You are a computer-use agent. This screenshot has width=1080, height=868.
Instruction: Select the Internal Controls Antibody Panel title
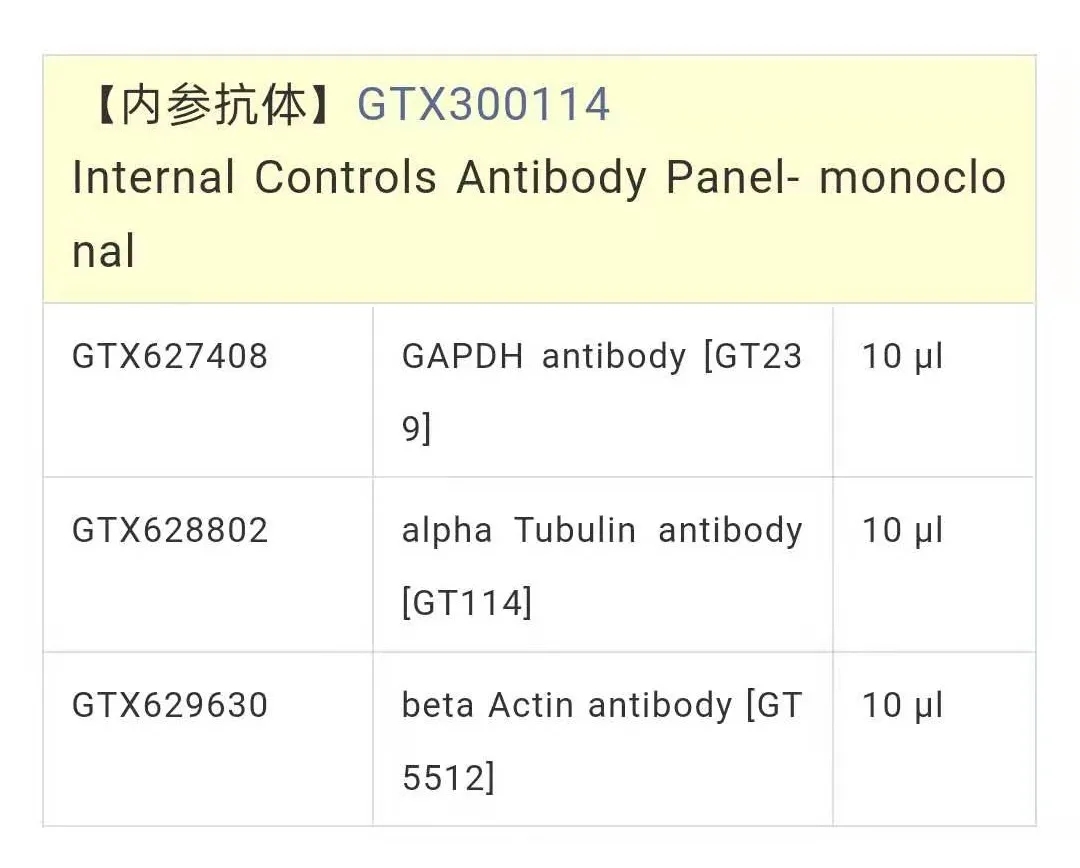pyautogui.click(x=539, y=214)
